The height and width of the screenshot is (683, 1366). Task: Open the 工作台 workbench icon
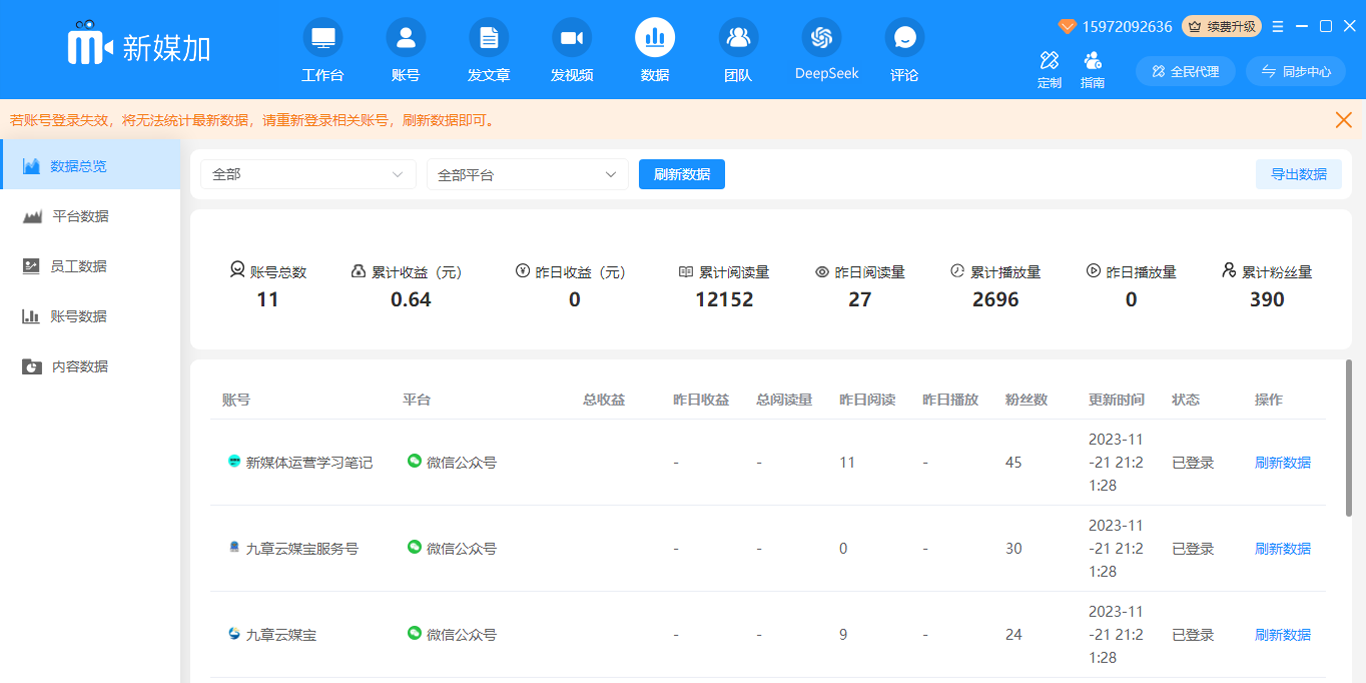[323, 39]
